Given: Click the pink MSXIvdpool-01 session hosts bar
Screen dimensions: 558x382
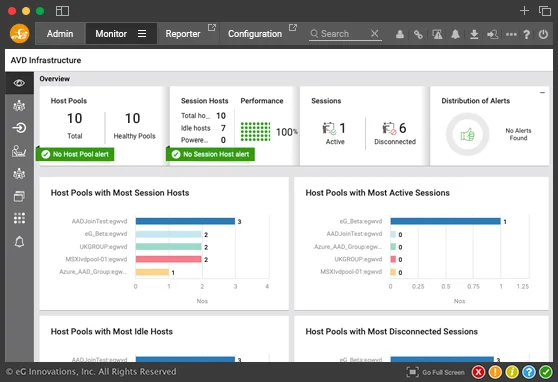Looking at the screenshot, I should point(169,259).
